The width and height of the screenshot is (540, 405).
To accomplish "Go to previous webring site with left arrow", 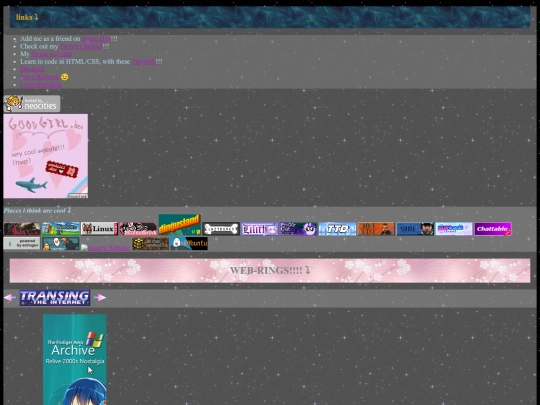I will point(10,298).
